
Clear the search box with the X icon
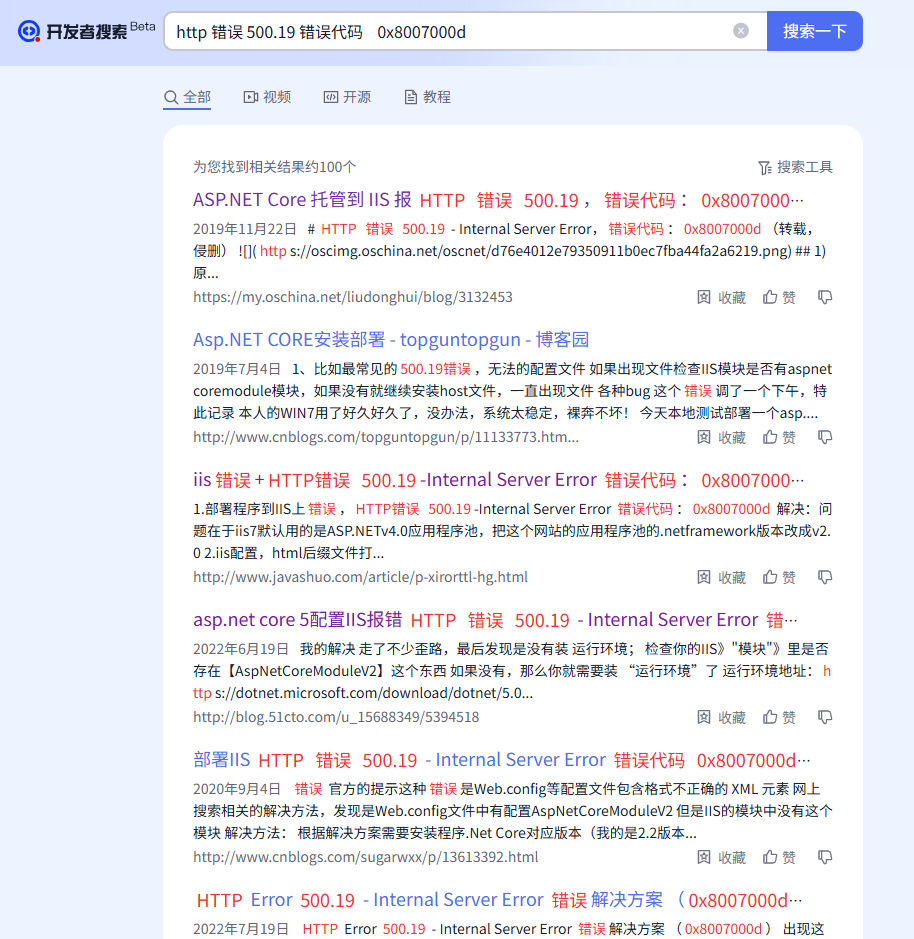coord(741,31)
